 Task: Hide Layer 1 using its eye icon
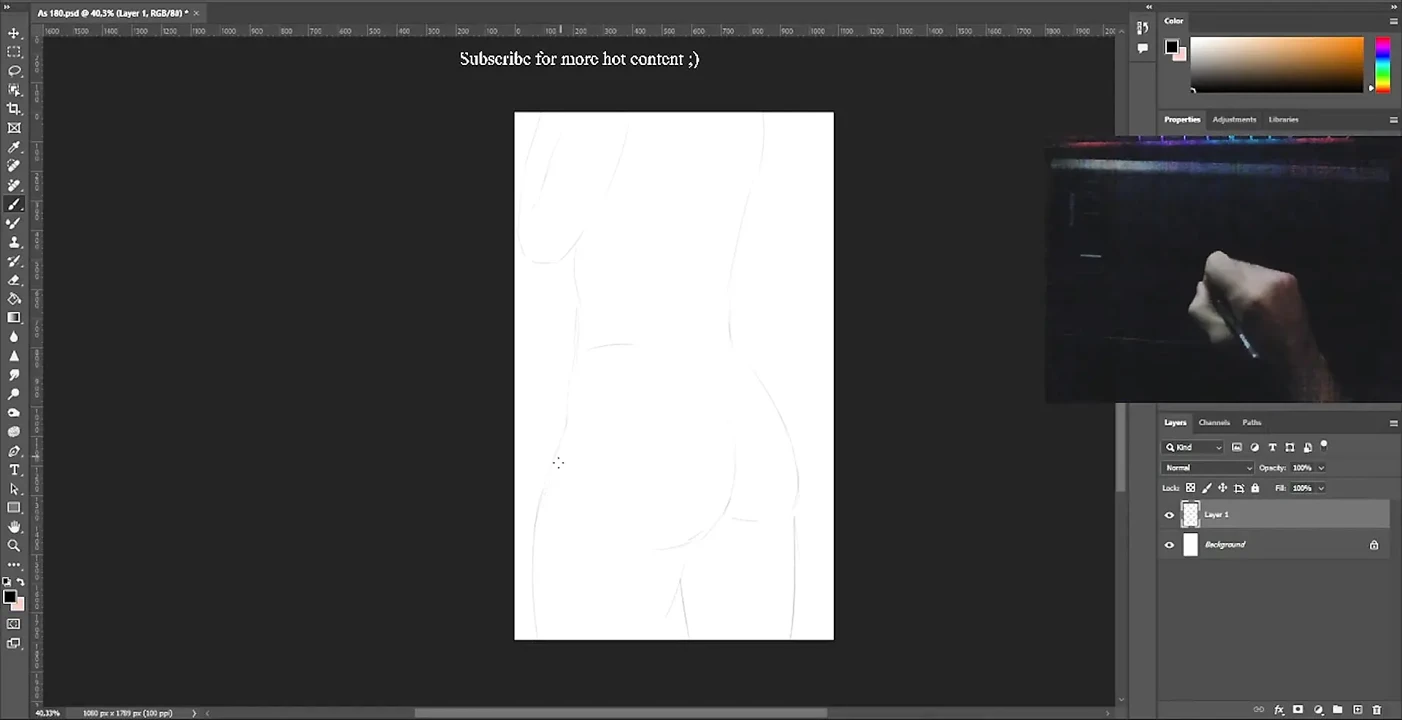[x=1169, y=515]
